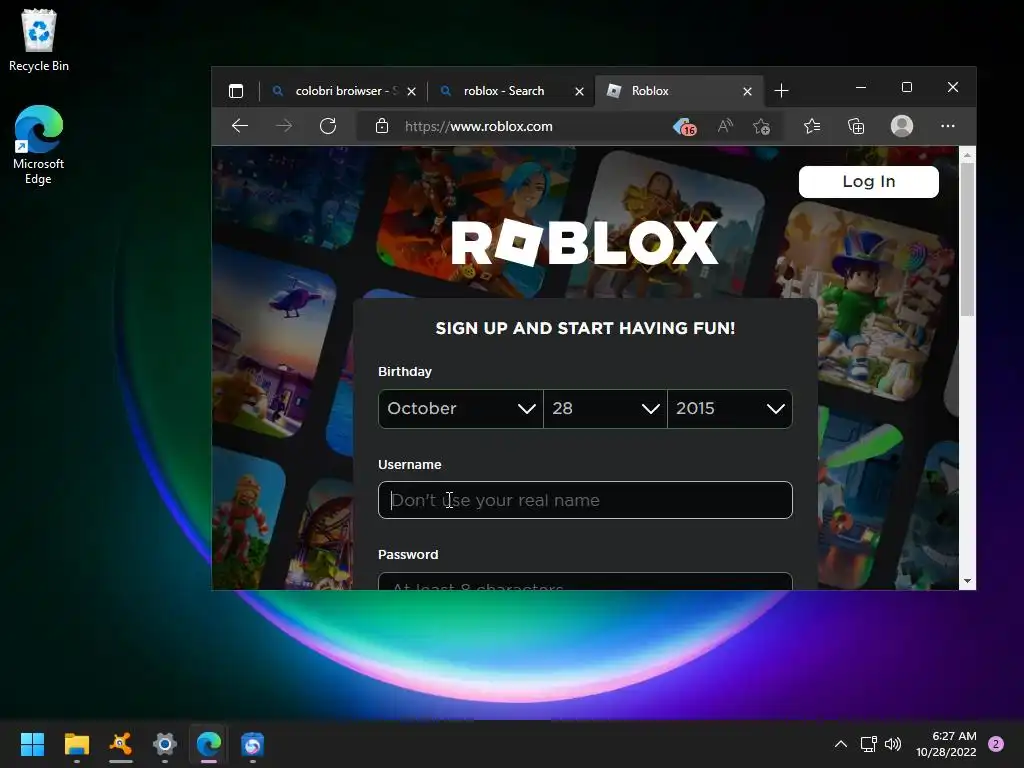The image size is (1024, 768).
Task: Click the browser forward arrow
Action: coord(284,126)
